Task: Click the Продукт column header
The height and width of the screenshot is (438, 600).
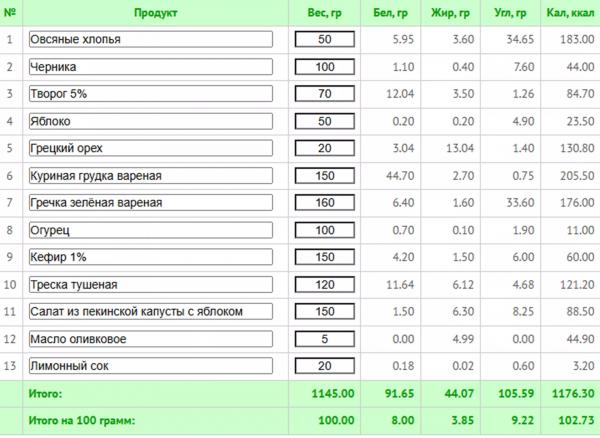Action: 155,13
